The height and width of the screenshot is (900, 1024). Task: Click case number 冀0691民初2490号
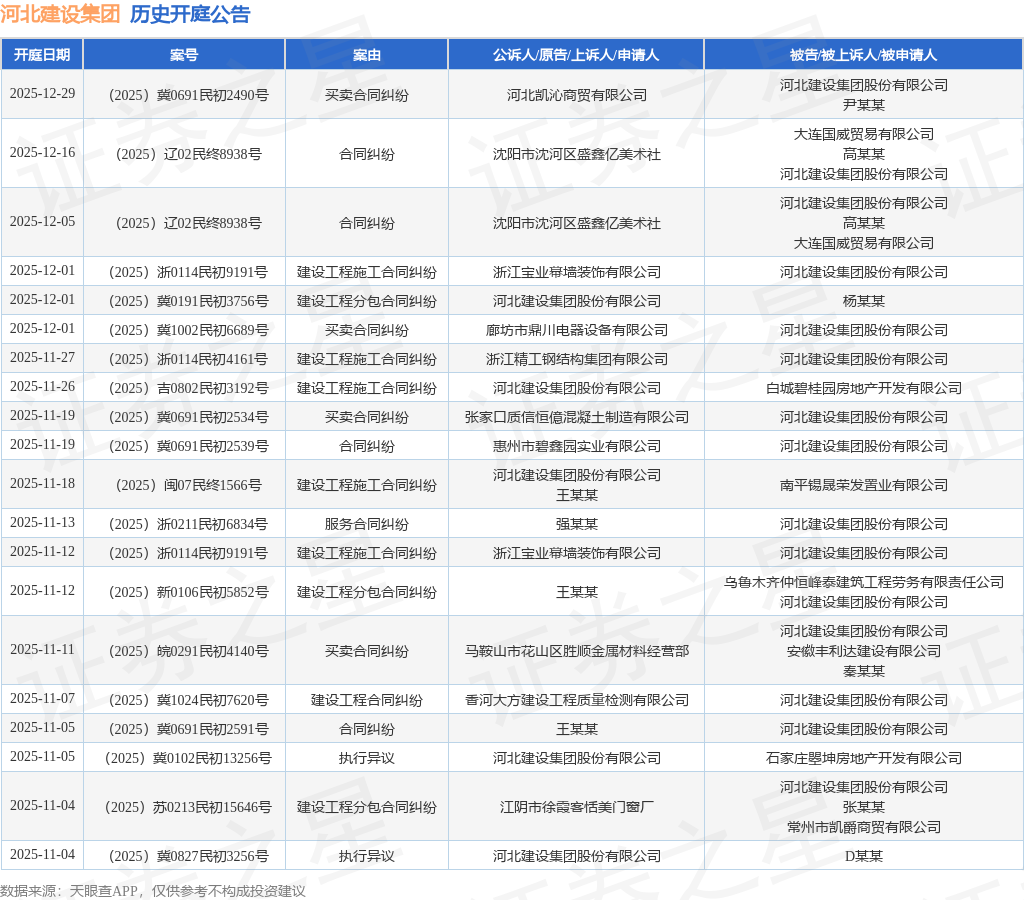(188, 95)
